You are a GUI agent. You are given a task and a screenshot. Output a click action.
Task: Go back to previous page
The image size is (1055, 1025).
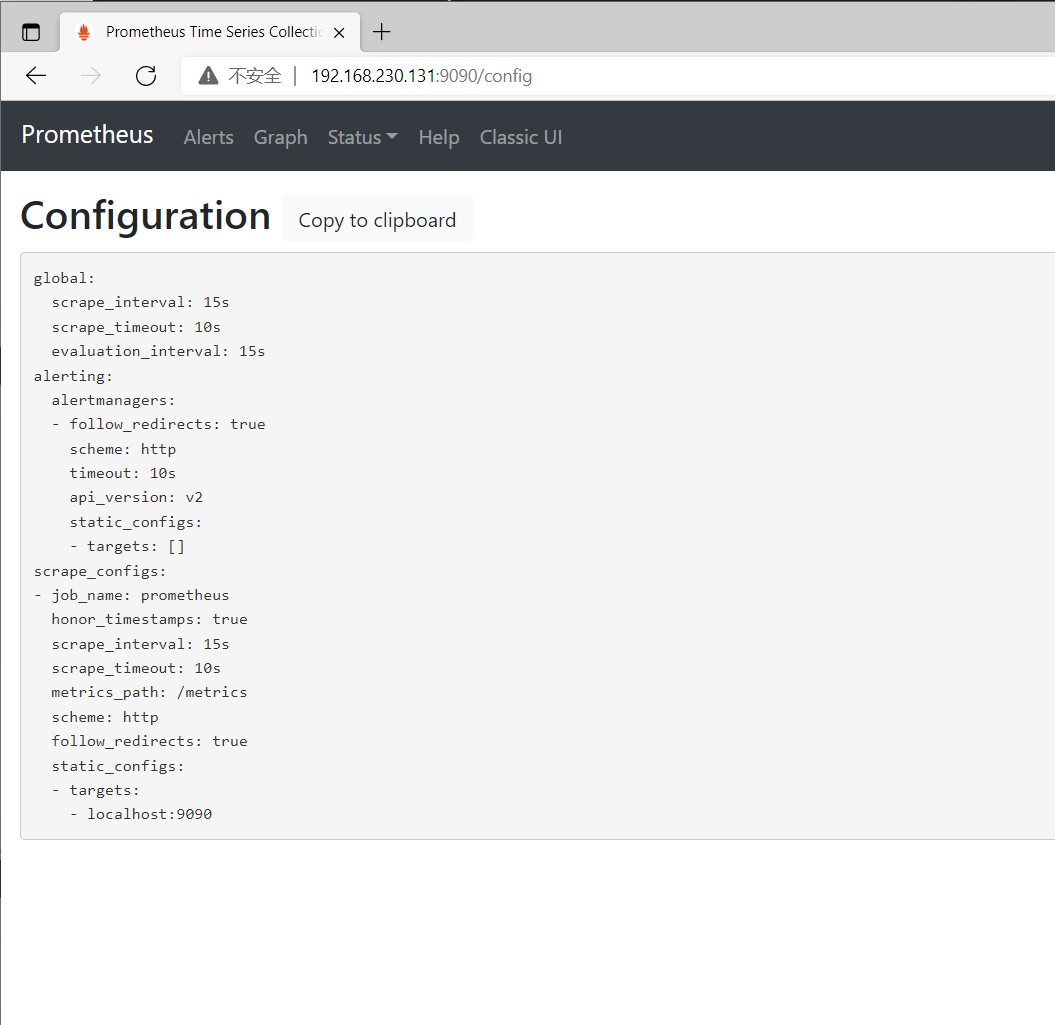pyautogui.click(x=36, y=75)
